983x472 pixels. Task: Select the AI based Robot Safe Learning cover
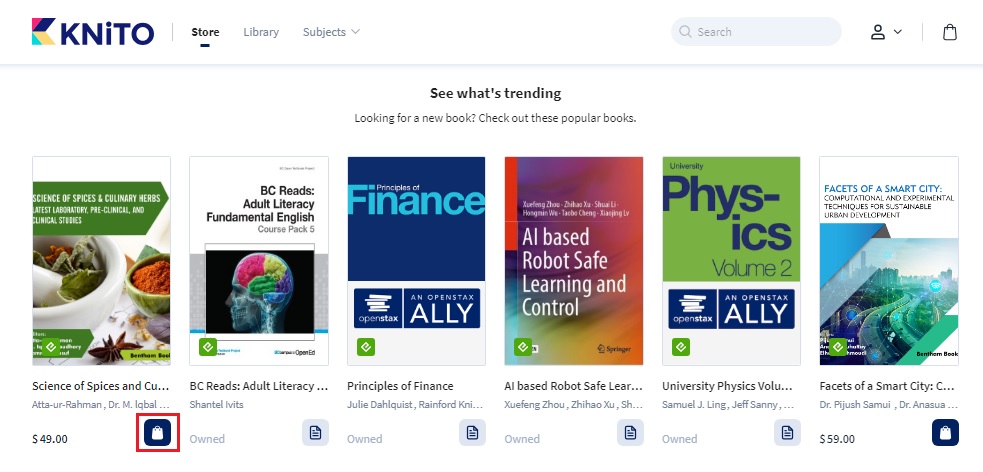[573, 260]
